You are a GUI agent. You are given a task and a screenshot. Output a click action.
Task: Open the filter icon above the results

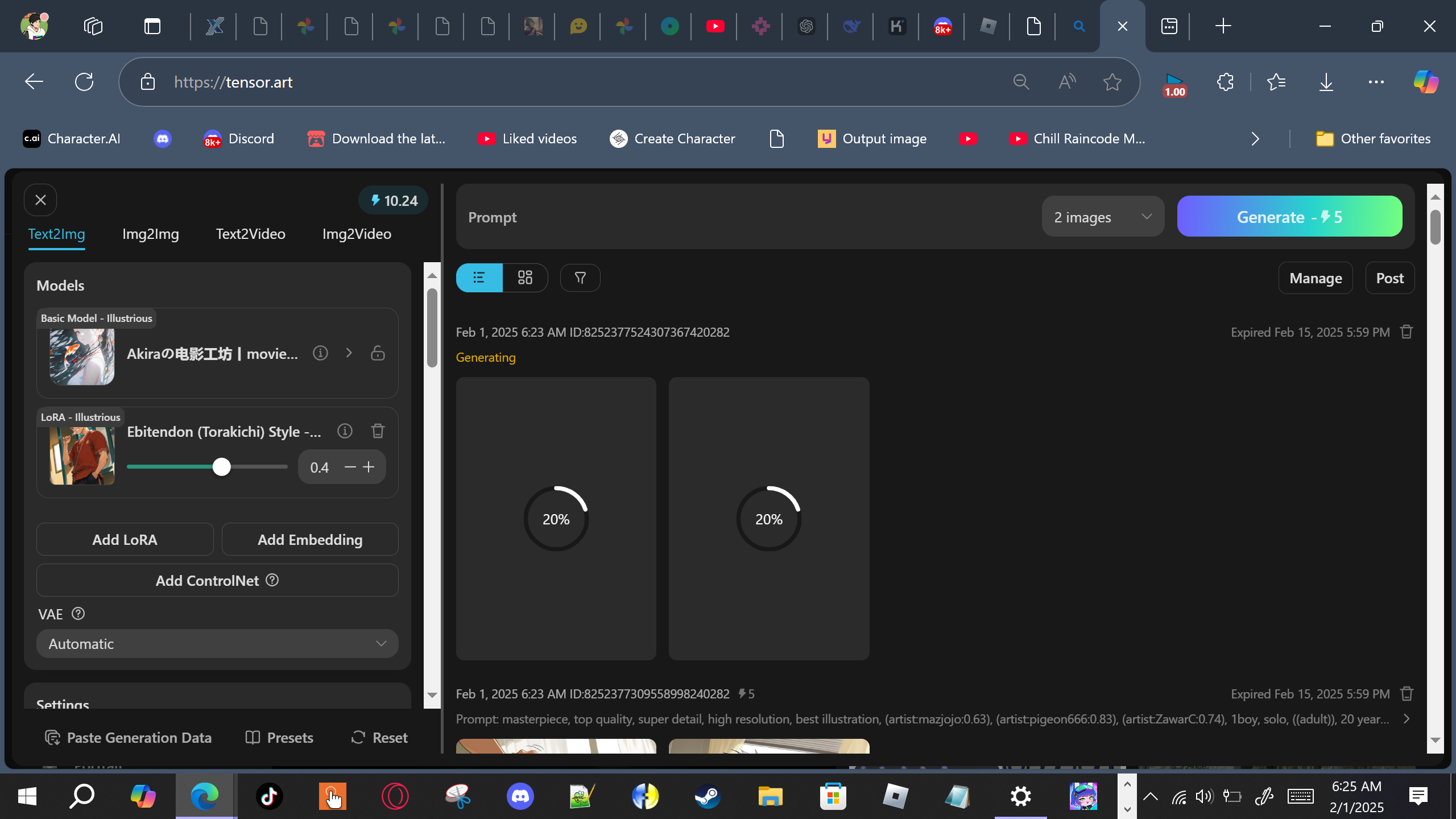pyautogui.click(x=580, y=278)
